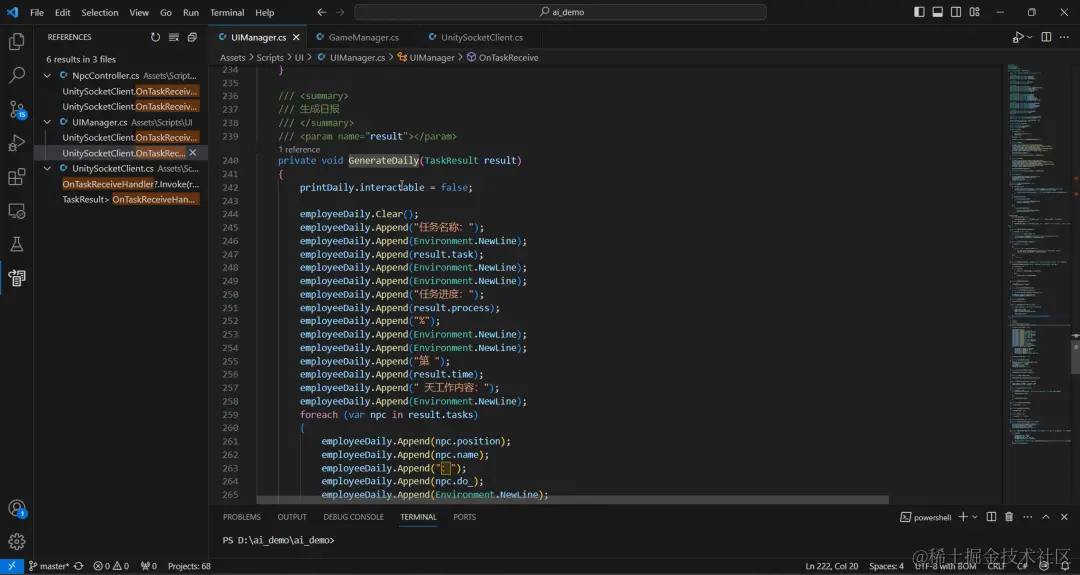Open the File menu
Viewport: 1080px width, 575px height.
(37, 12)
